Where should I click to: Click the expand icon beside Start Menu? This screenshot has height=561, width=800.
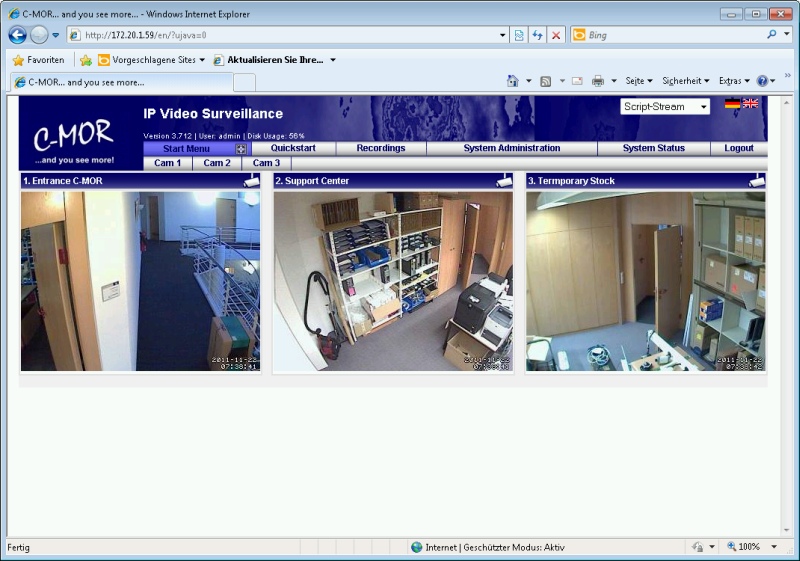[241, 149]
